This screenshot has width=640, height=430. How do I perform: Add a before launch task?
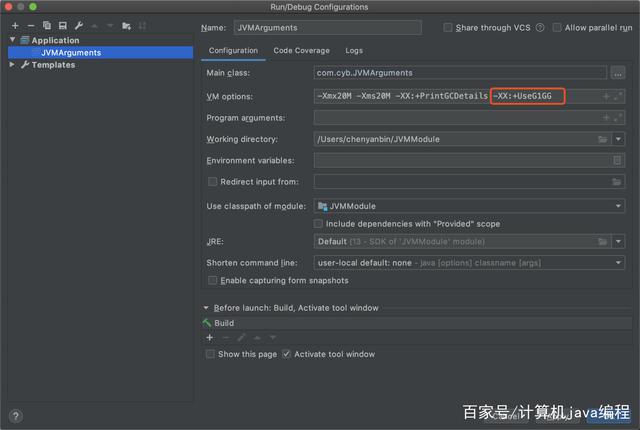coord(210,337)
